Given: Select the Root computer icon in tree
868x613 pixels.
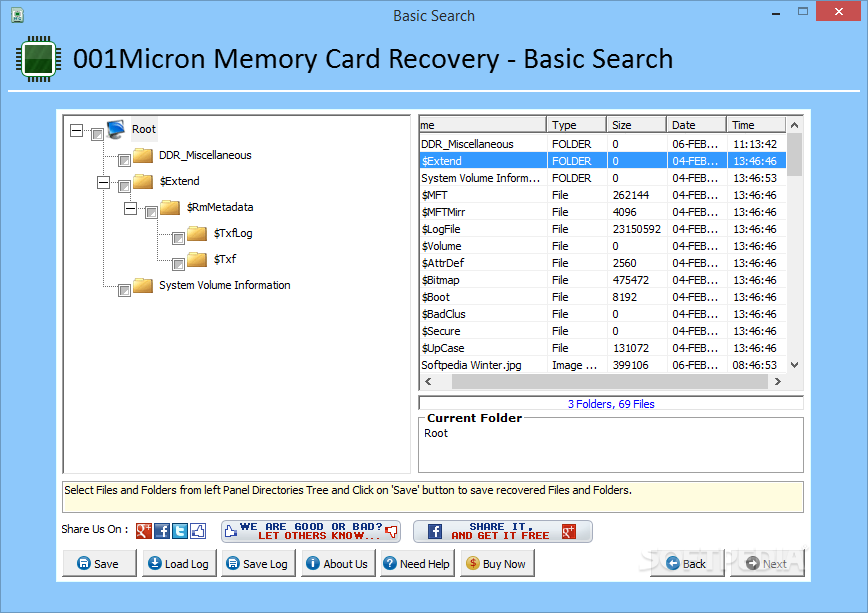Looking at the screenshot, I should (x=116, y=129).
